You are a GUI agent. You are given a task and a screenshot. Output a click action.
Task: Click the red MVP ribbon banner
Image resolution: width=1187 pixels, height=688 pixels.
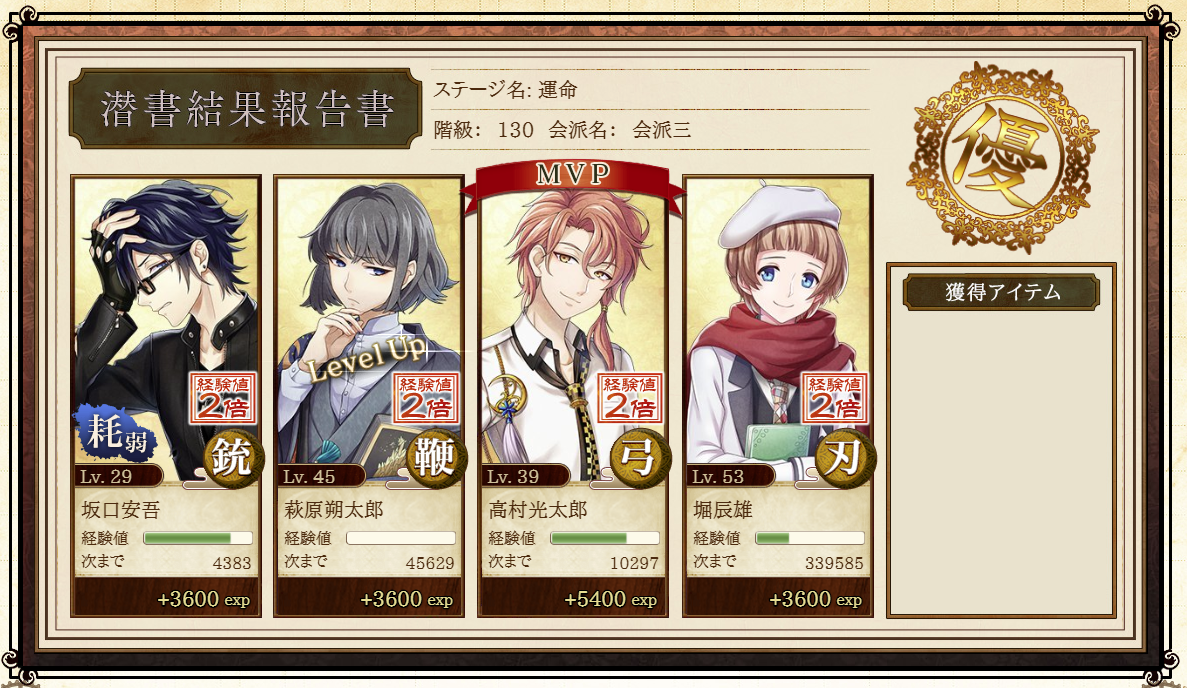[x=573, y=178]
